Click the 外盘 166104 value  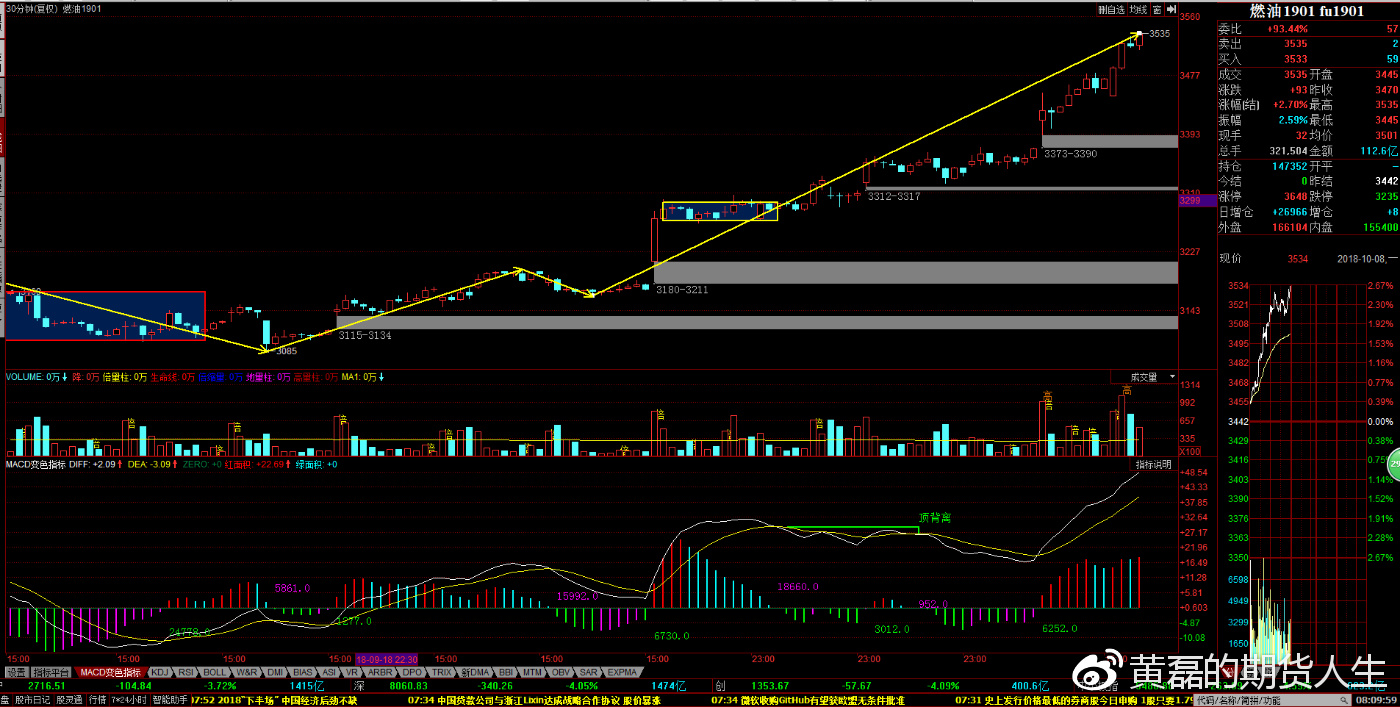[1289, 227]
